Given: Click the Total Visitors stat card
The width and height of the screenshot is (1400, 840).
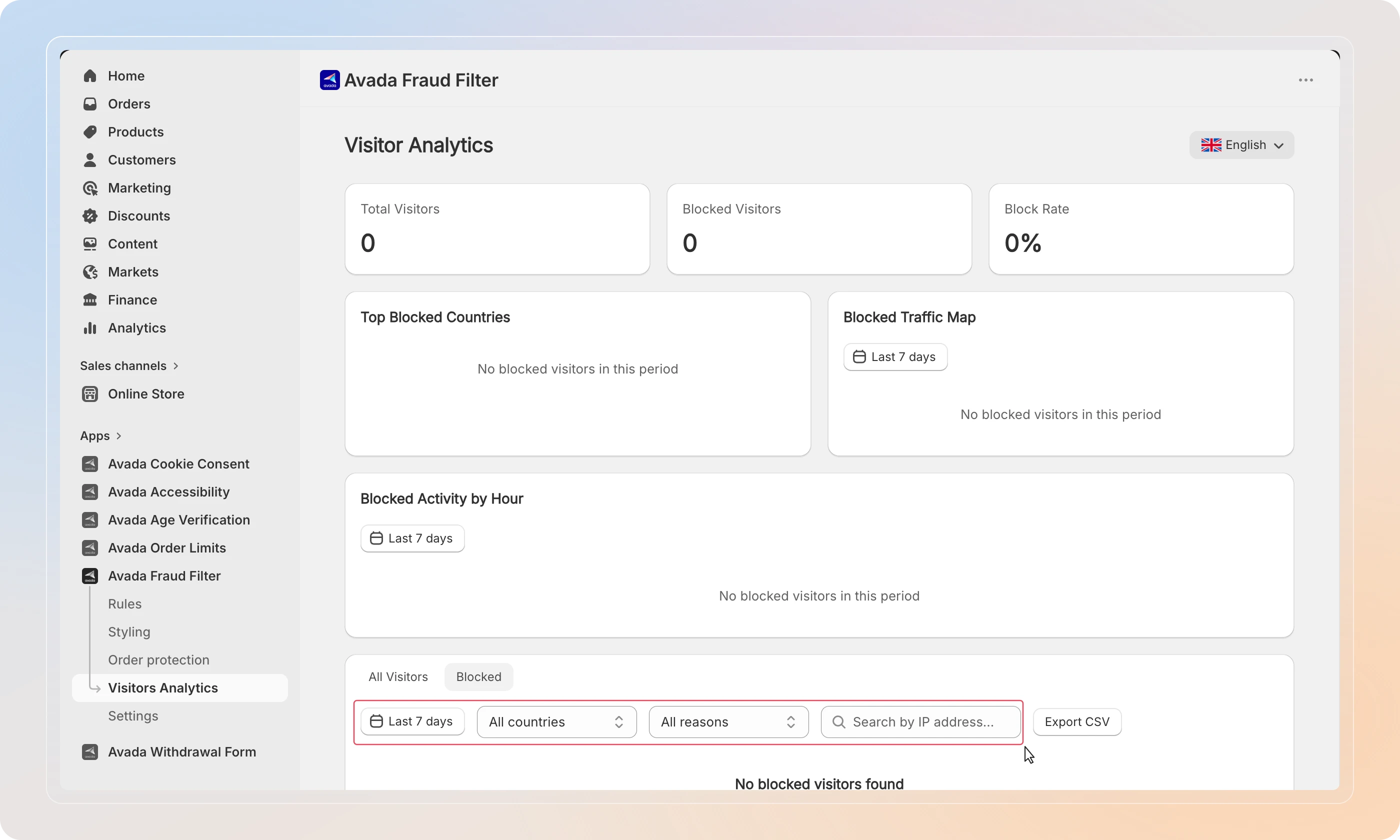Looking at the screenshot, I should 497,228.
